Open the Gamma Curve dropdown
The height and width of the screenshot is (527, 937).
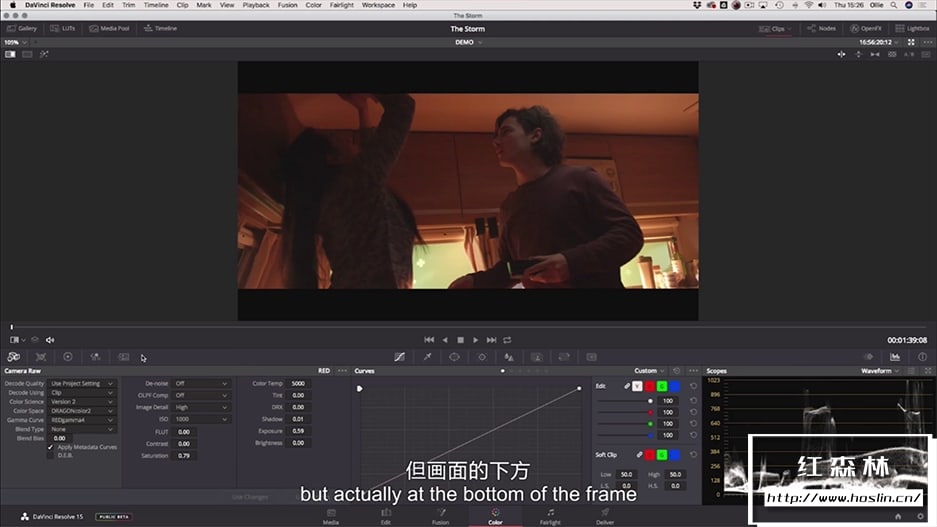82,420
